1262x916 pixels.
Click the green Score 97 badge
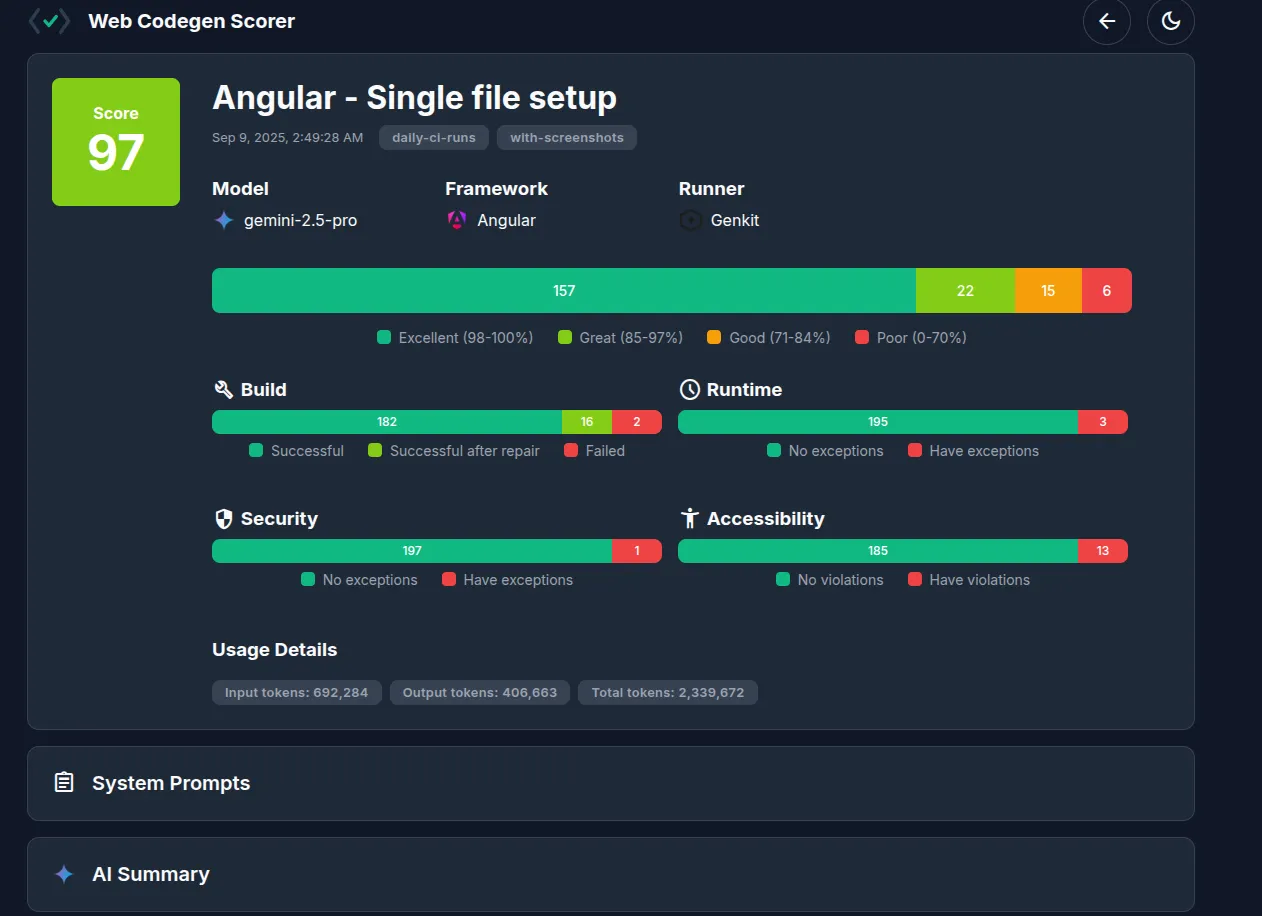(x=116, y=142)
